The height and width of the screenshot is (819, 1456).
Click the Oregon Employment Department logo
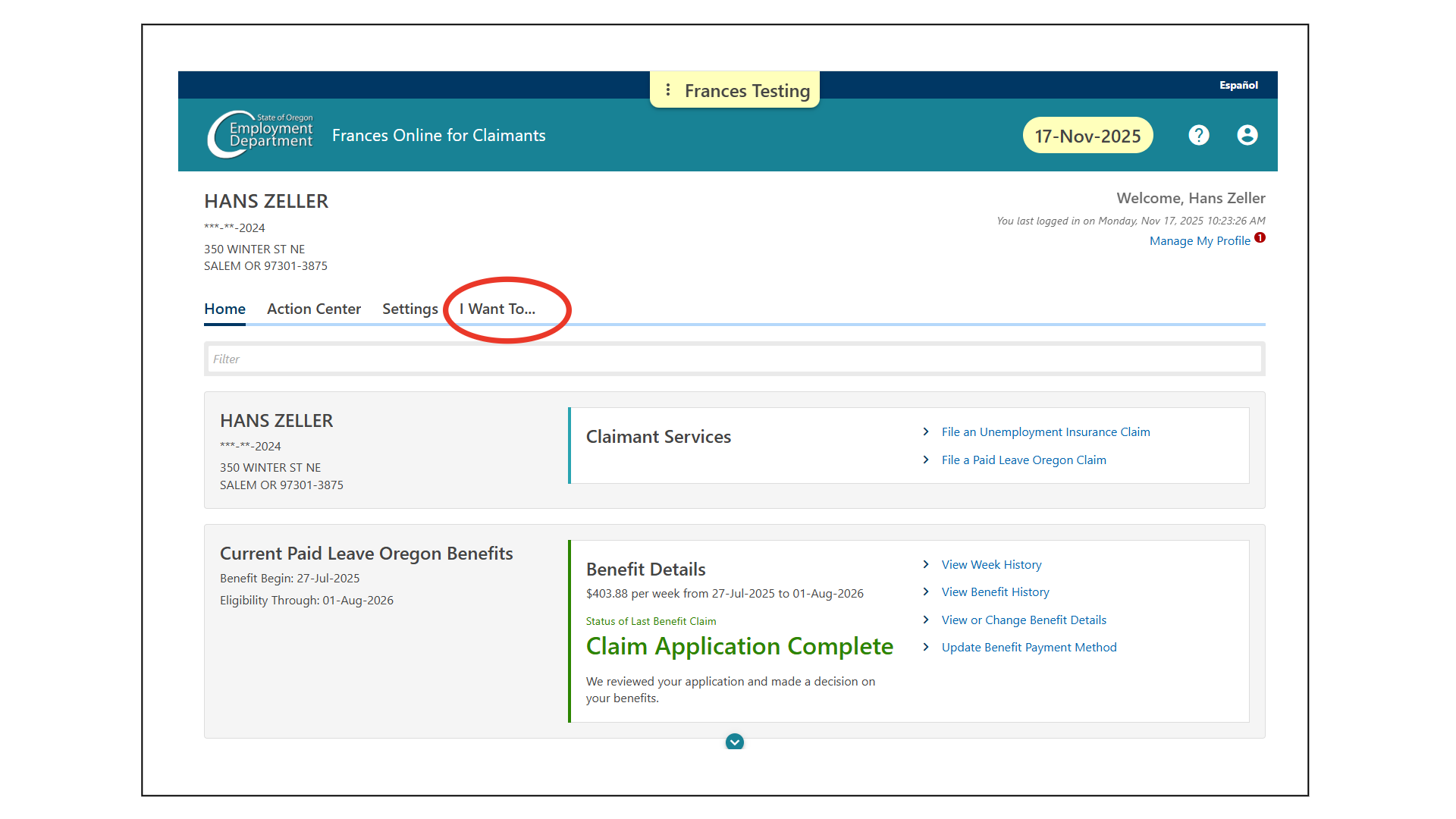260,134
